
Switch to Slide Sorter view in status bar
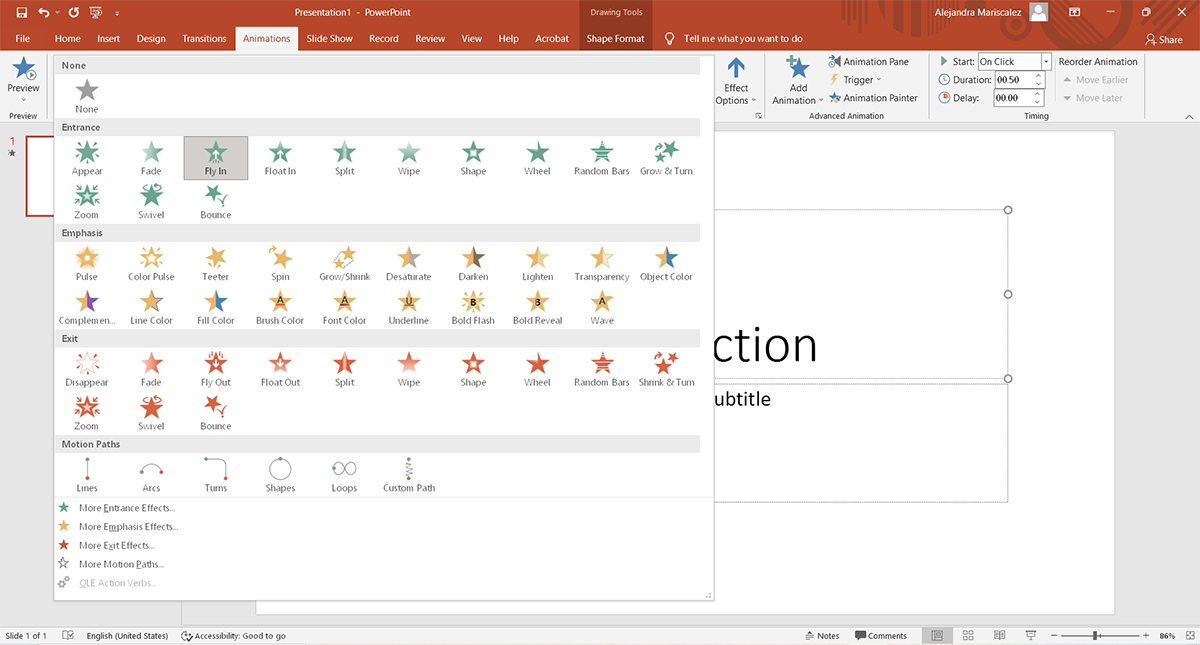tap(967, 636)
